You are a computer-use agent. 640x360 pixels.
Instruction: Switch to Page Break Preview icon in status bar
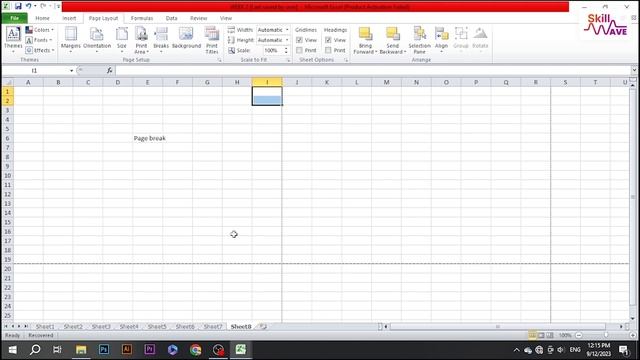tap(550, 335)
